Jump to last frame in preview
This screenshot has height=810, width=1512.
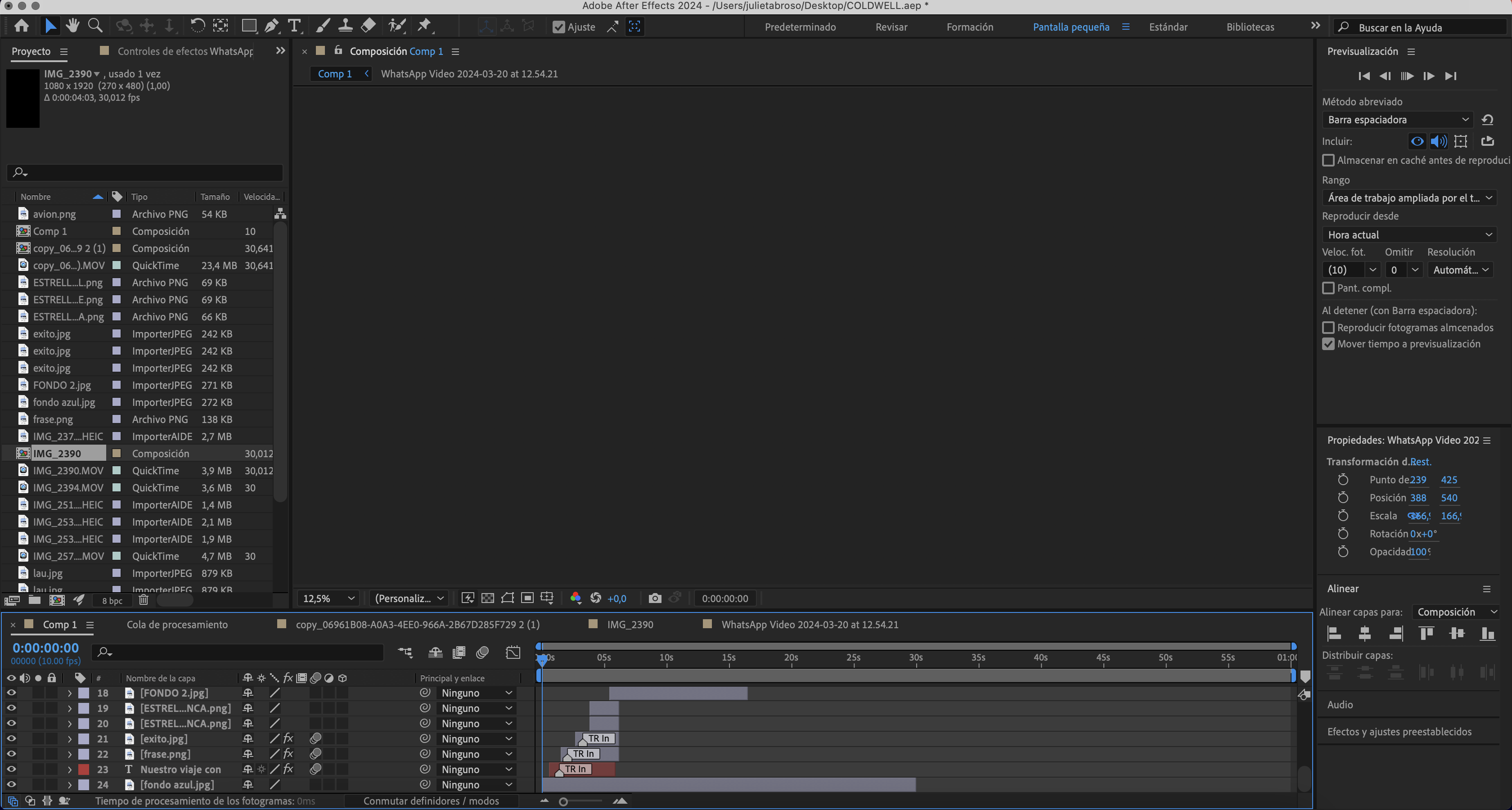1450,76
